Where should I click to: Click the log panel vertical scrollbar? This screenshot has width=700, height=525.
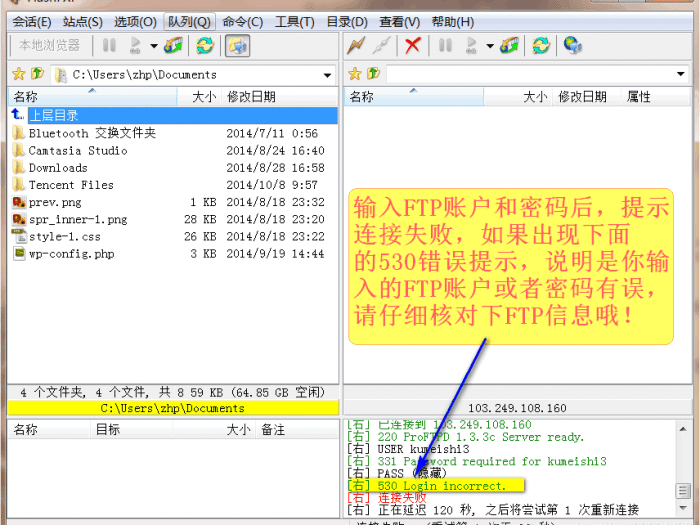pos(683,468)
